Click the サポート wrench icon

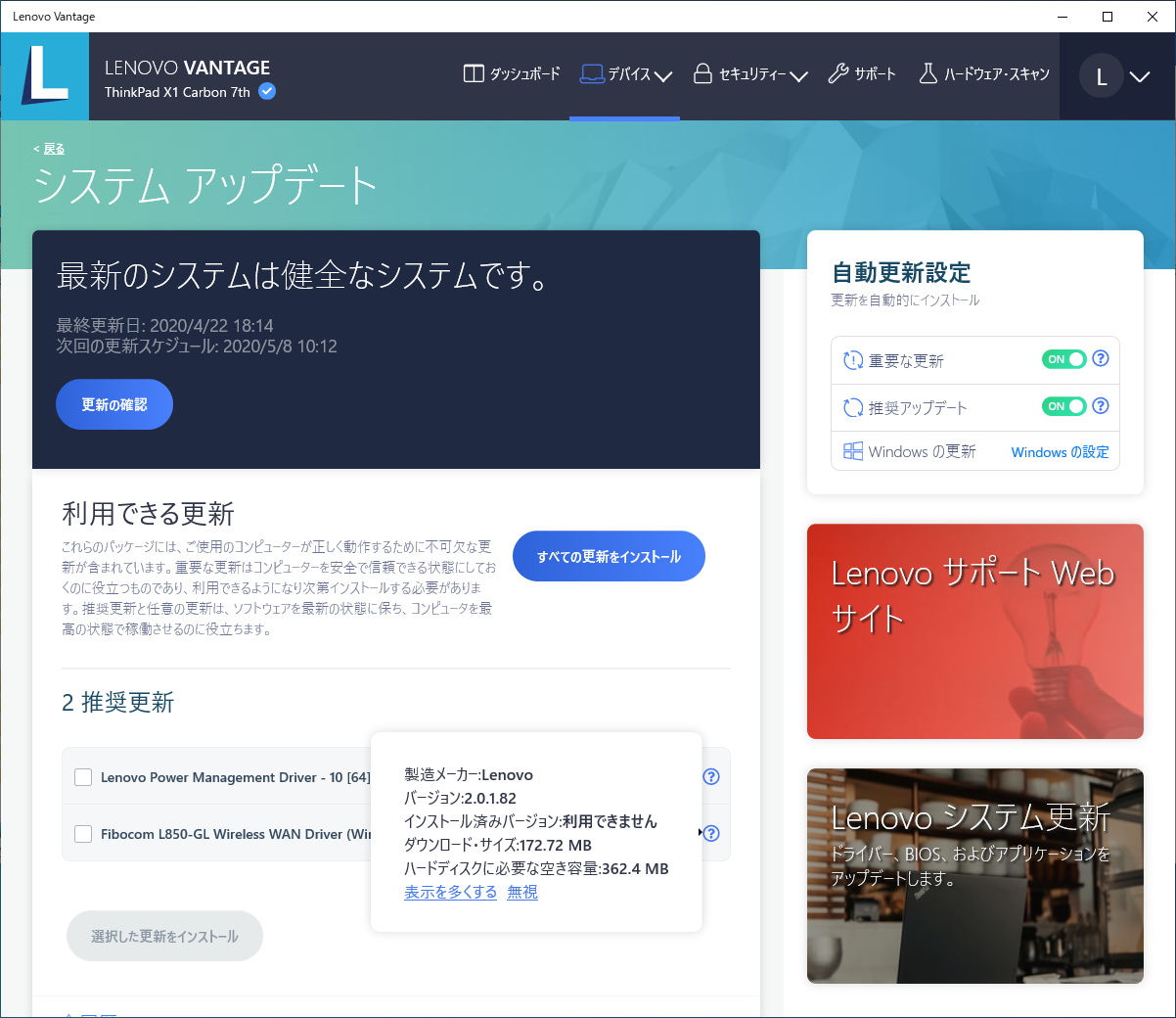point(837,73)
